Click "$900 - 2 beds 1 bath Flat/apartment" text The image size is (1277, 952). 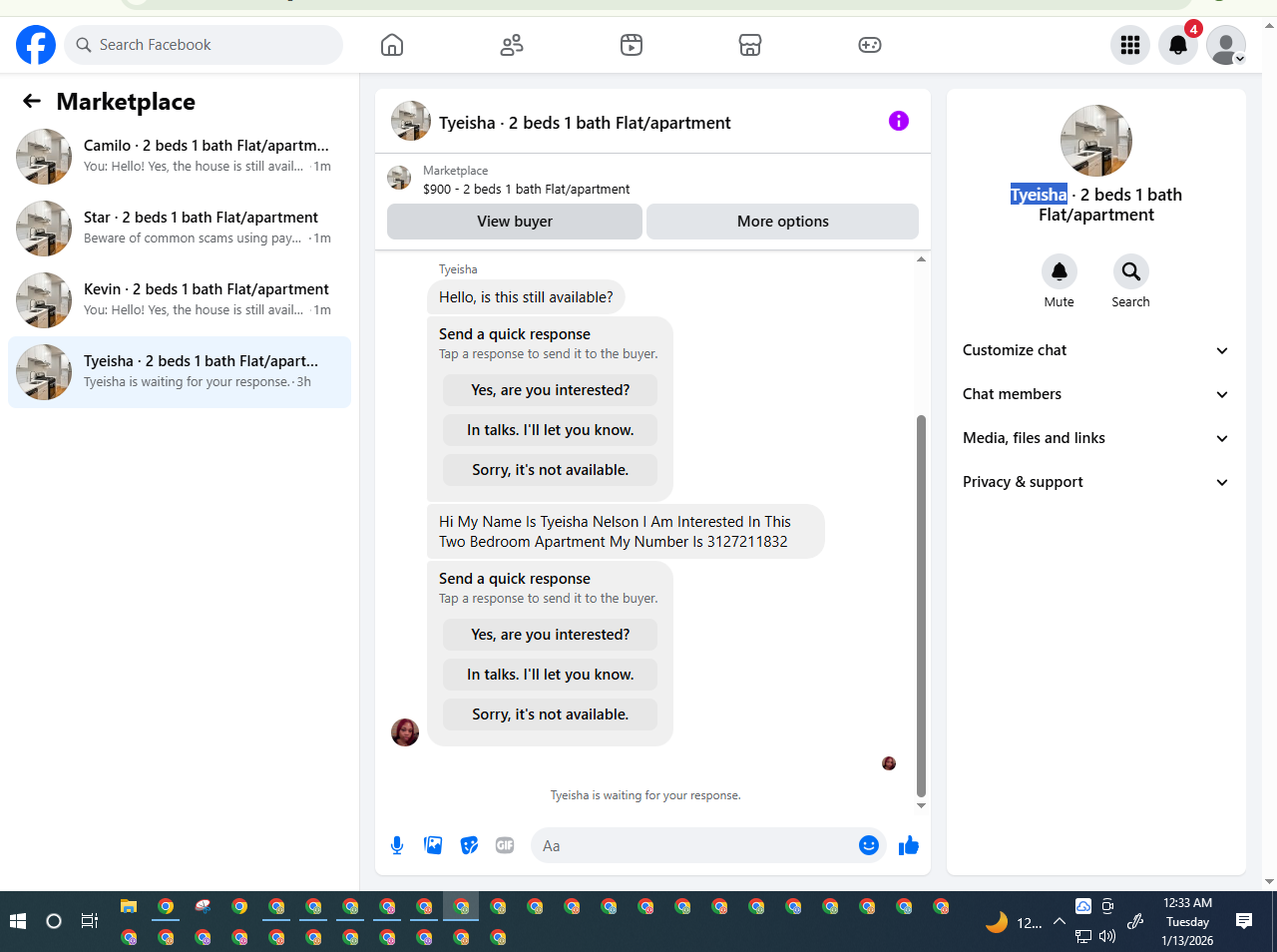tap(527, 189)
